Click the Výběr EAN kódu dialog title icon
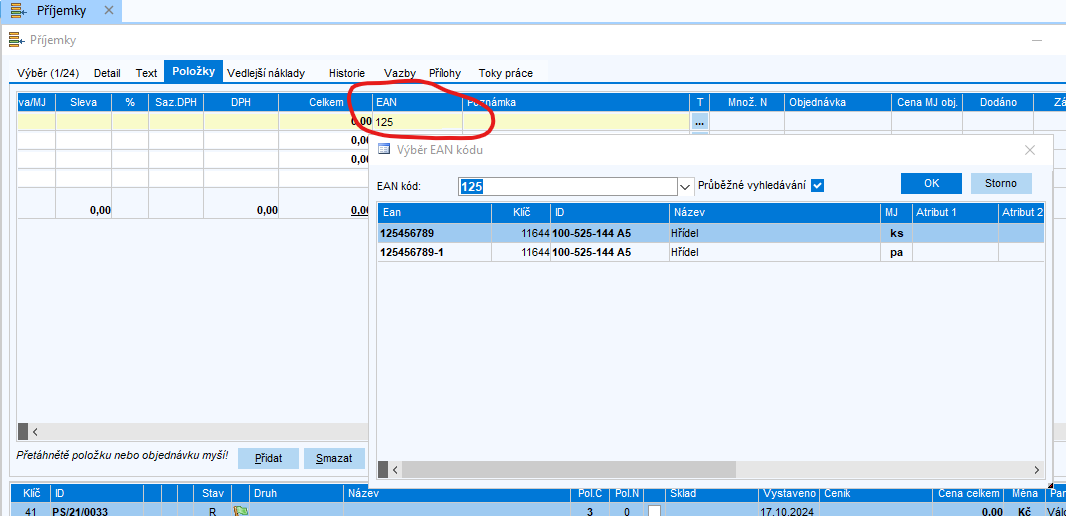The image size is (1066, 516). 384,149
